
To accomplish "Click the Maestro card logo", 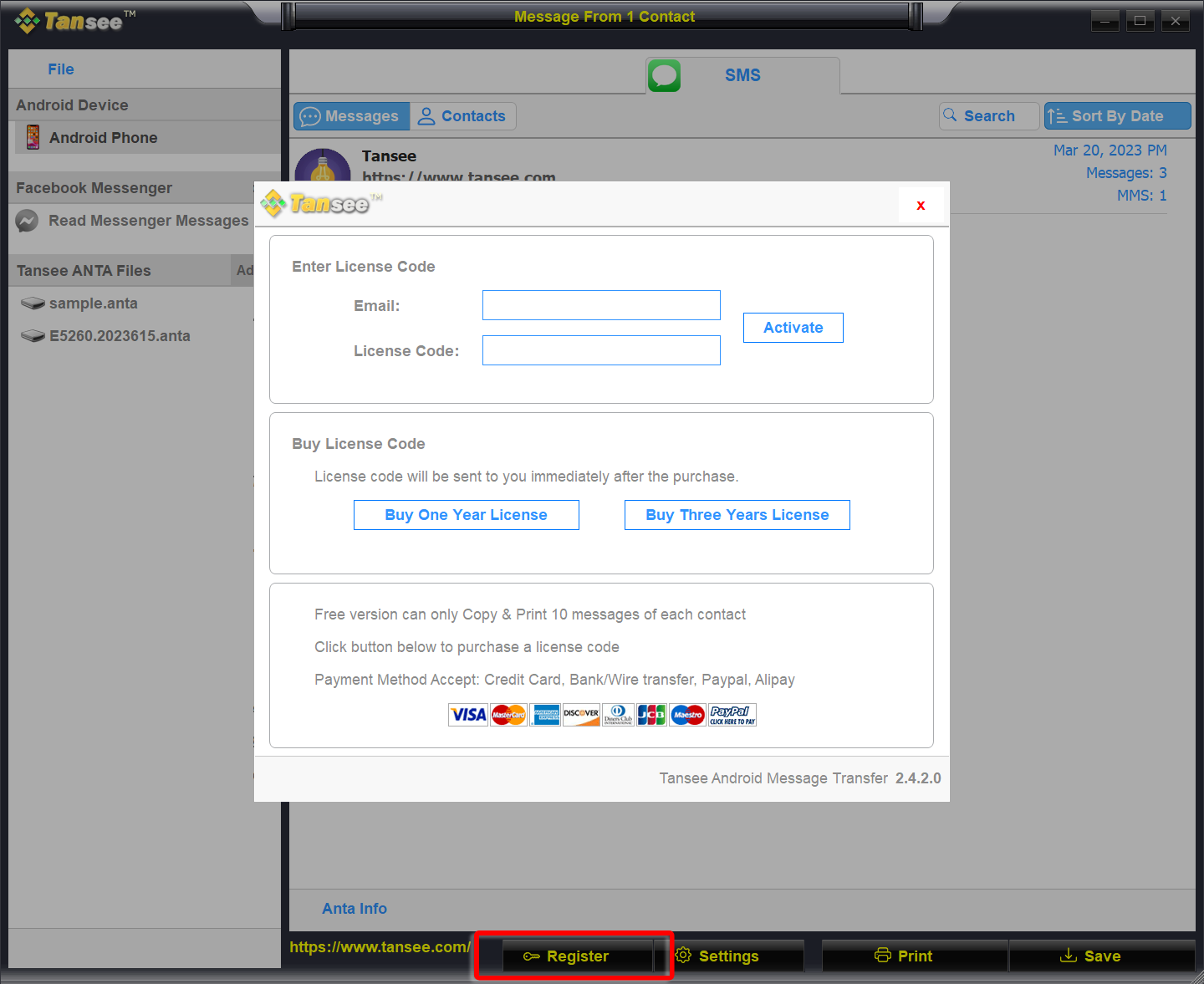I will pos(688,715).
